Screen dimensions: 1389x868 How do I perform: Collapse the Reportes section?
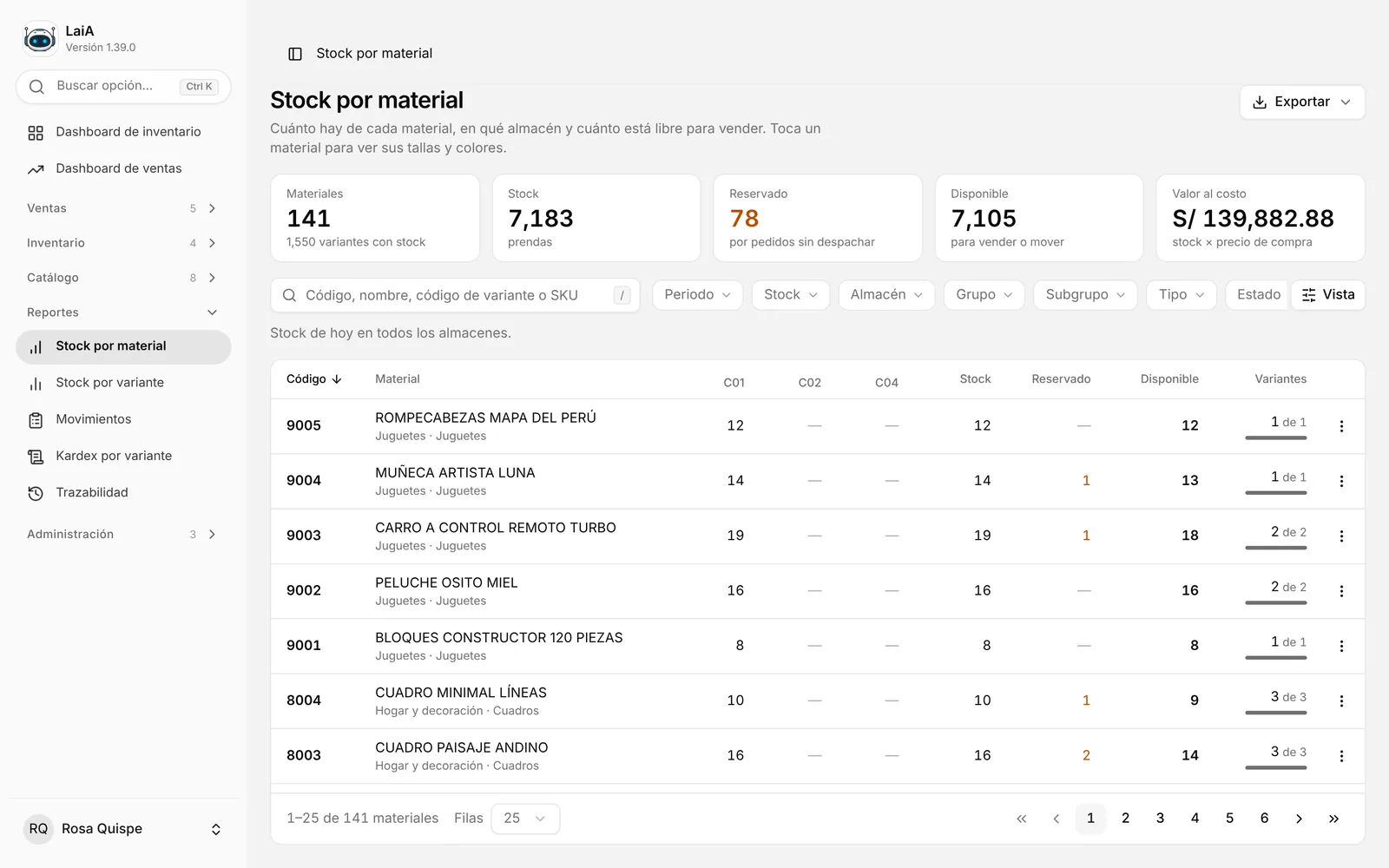click(123, 312)
